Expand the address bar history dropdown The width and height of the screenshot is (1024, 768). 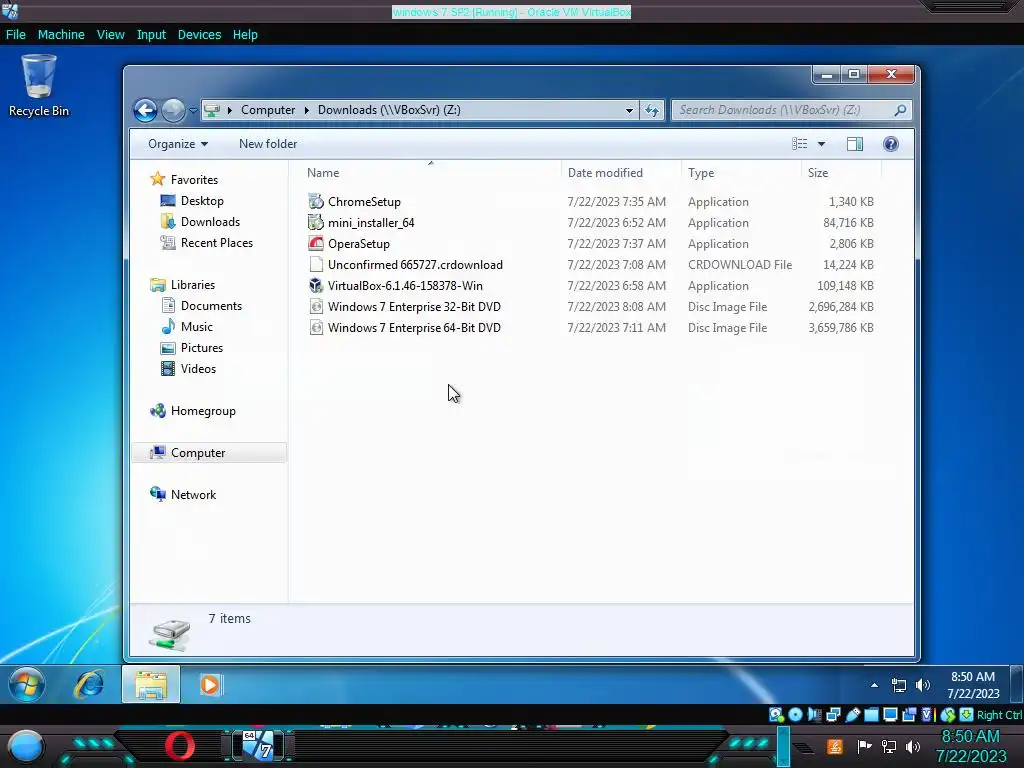(x=629, y=110)
